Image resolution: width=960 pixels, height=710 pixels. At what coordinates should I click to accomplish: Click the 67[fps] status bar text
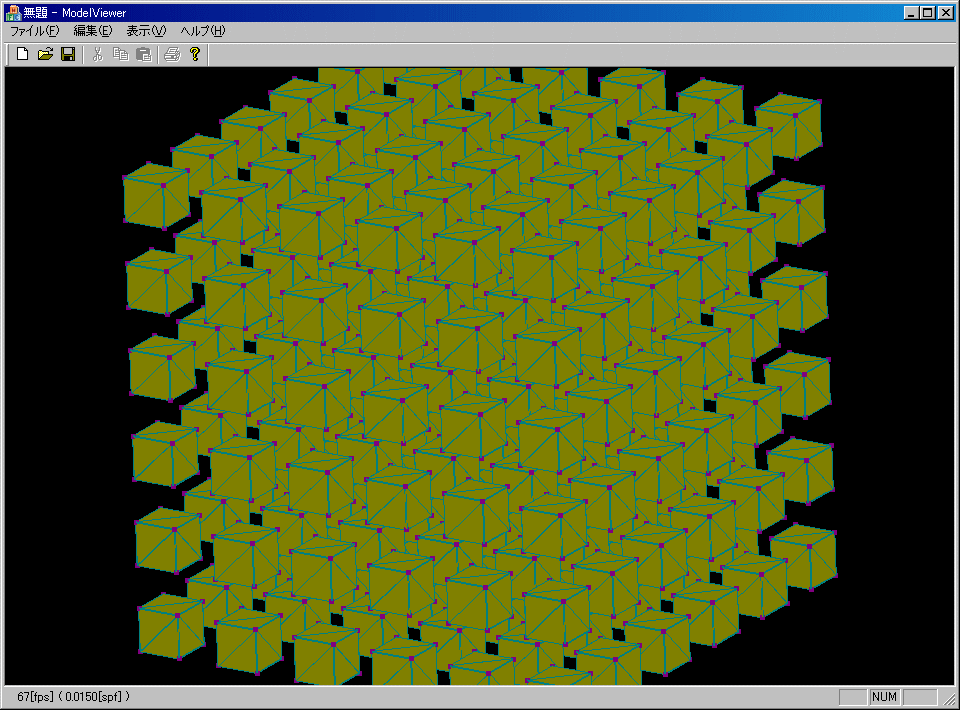click(x=36, y=697)
